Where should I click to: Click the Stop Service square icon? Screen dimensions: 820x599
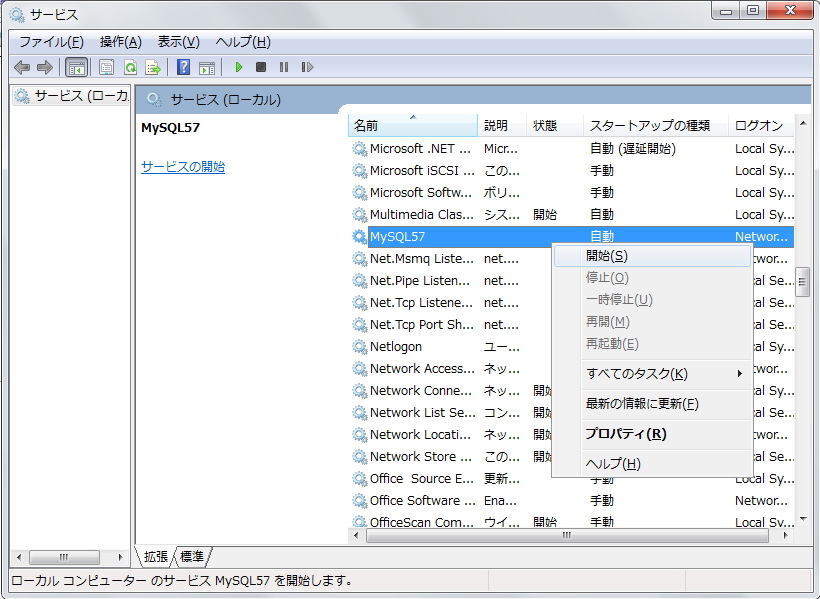click(261, 67)
